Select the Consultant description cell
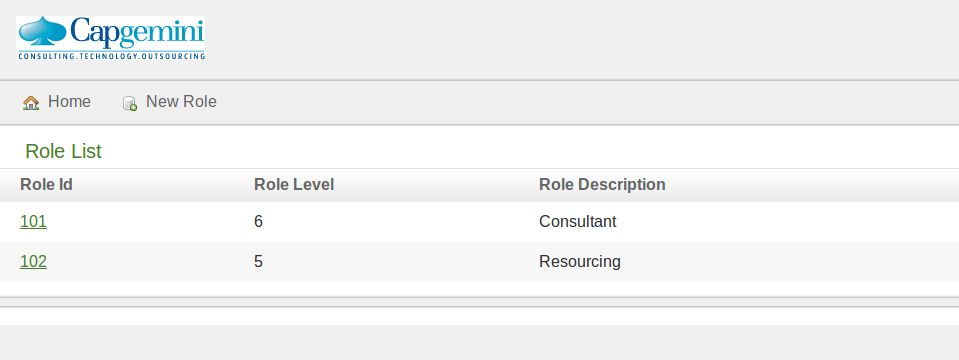 [x=577, y=221]
